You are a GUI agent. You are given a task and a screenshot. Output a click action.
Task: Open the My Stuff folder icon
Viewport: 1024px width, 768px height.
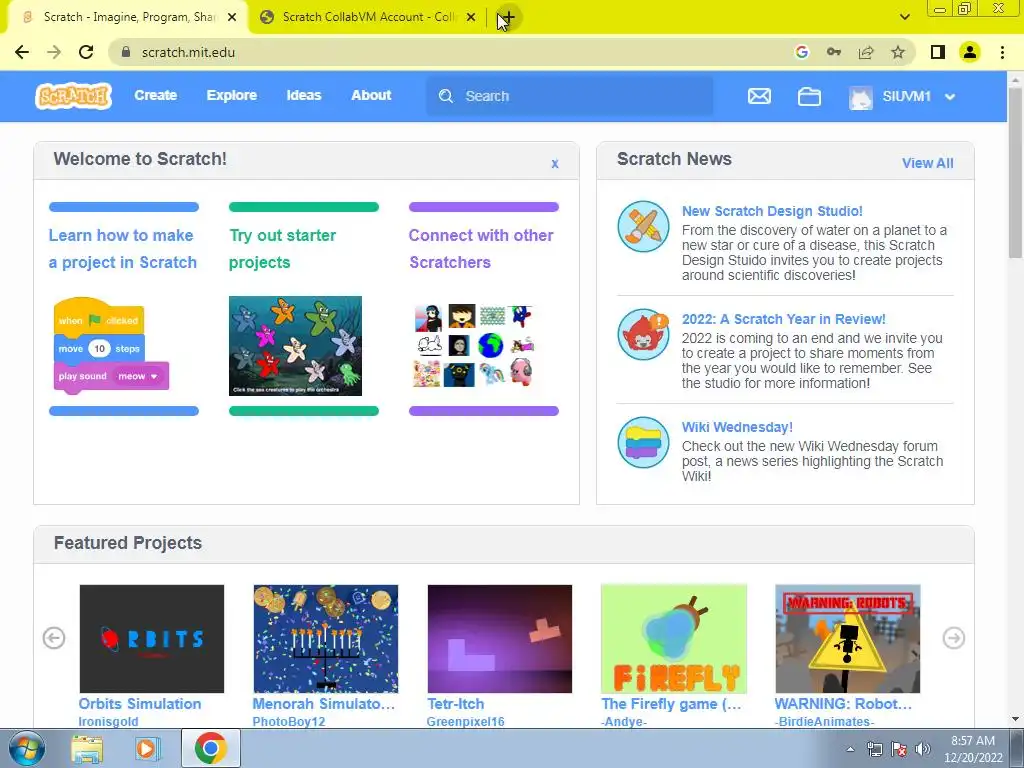tap(809, 97)
